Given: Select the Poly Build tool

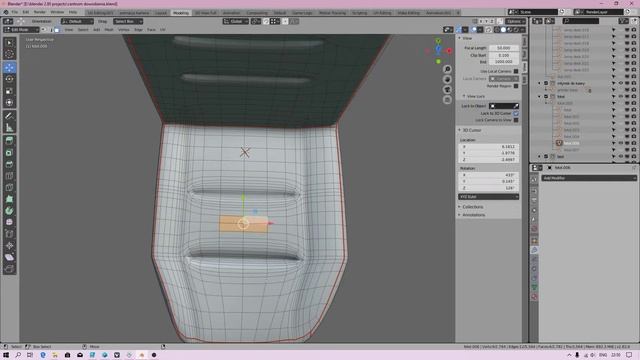Looking at the screenshot, I should click(x=9, y=199).
